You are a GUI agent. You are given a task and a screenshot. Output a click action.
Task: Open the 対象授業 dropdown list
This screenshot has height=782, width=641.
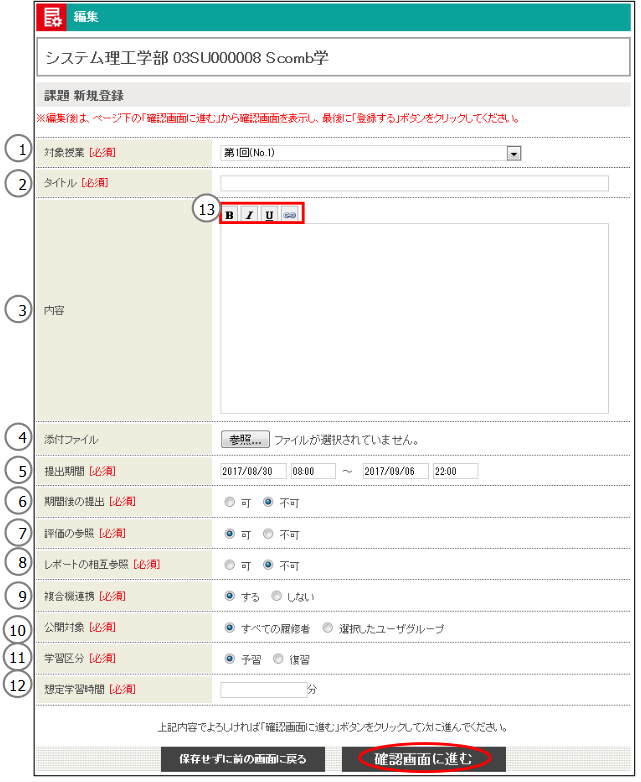coord(514,153)
